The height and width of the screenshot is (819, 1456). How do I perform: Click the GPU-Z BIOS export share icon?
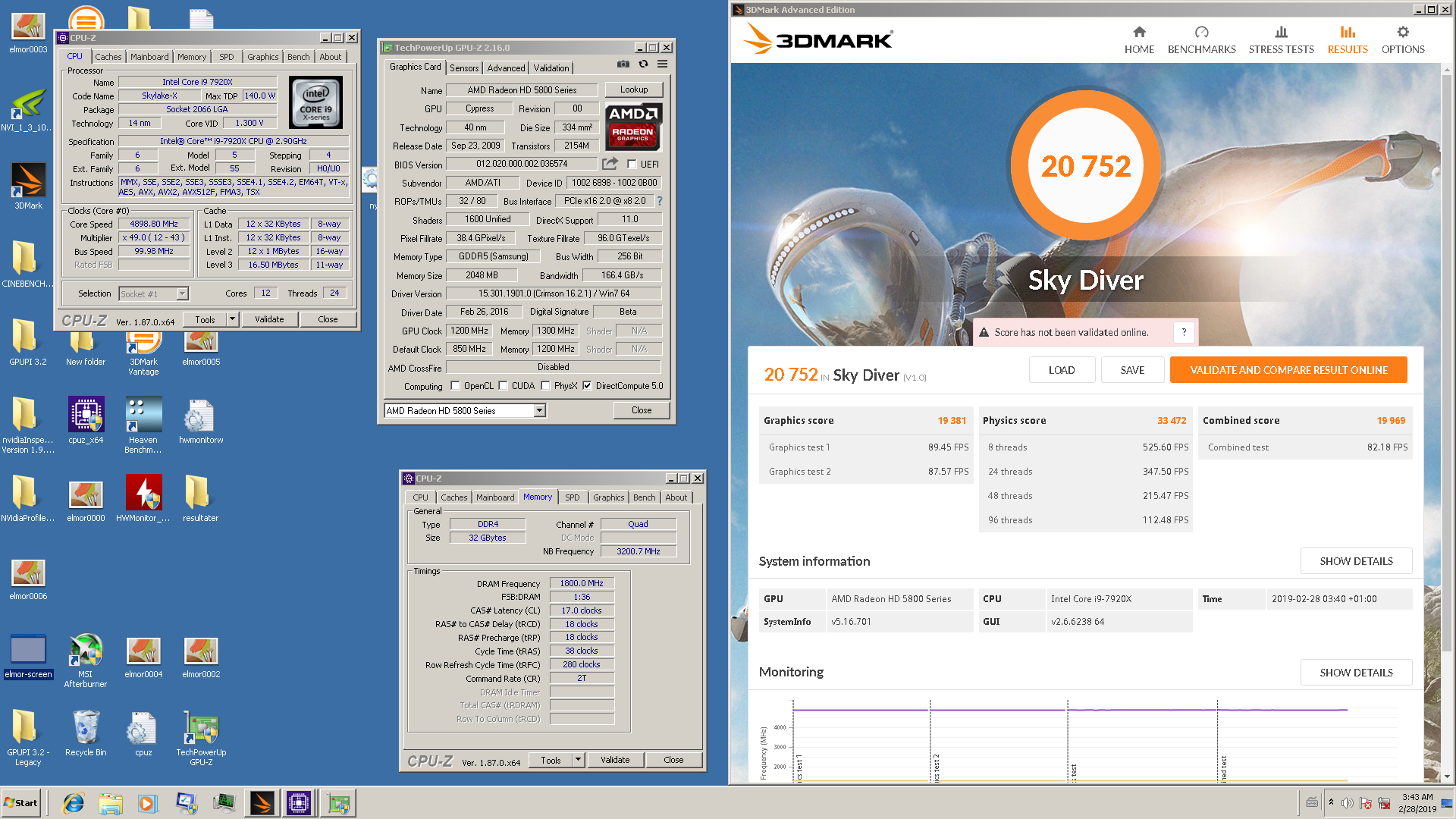click(x=610, y=164)
